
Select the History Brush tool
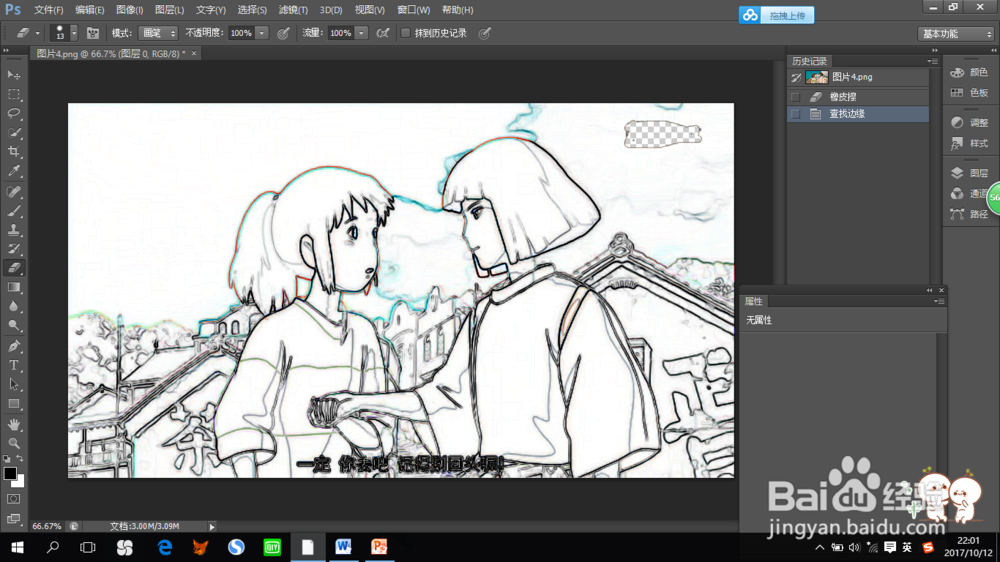tap(13, 249)
